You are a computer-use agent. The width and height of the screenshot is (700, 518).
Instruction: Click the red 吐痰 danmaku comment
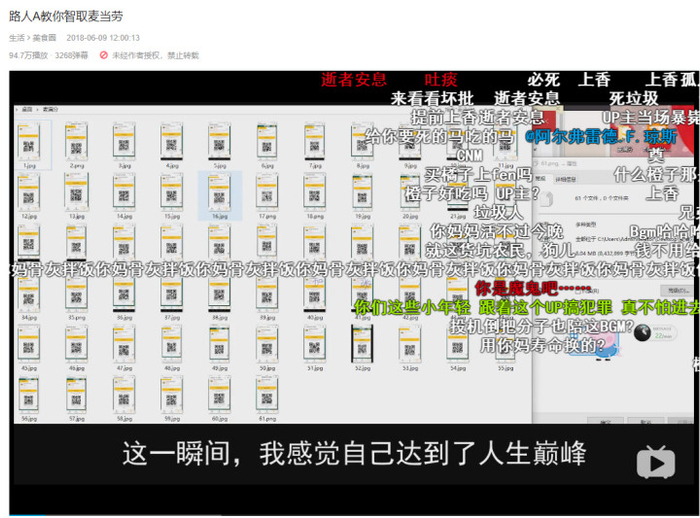pos(441,79)
